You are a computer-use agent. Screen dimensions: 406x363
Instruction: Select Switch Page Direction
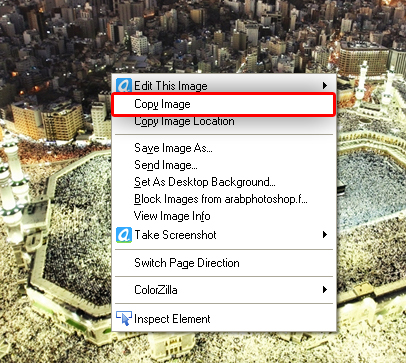tap(223, 263)
